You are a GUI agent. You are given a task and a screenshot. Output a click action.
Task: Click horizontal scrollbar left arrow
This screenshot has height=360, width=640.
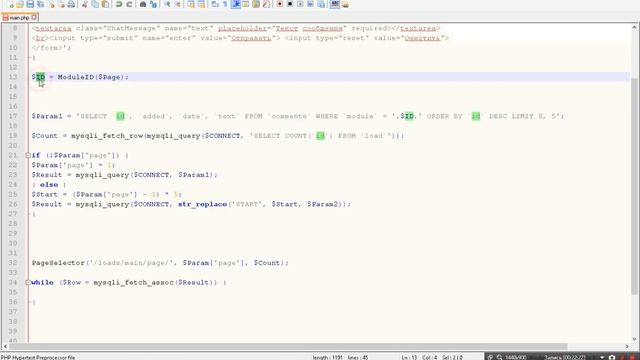point(5,347)
